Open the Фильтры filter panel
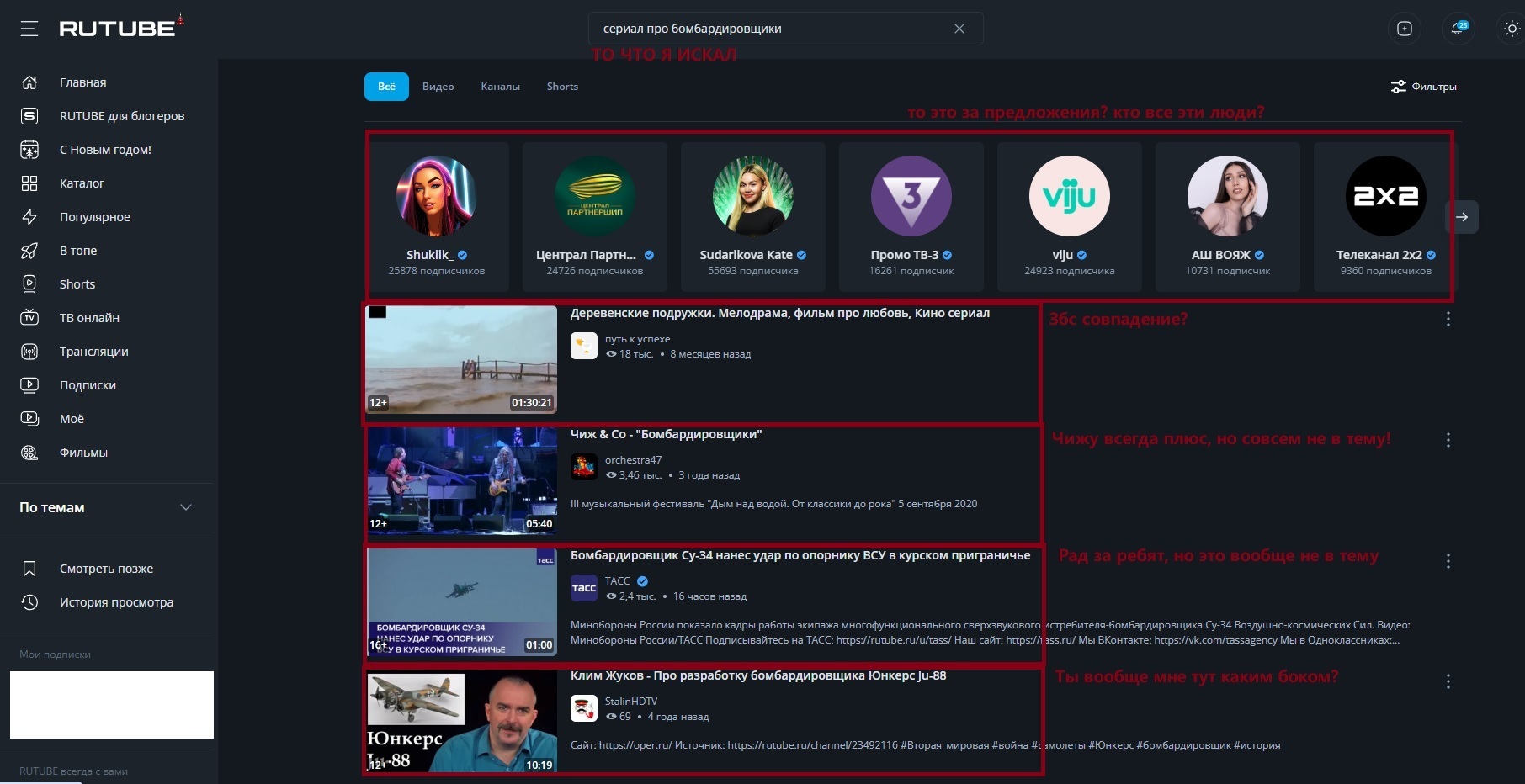The image size is (1525, 784). pyautogui.click(x=1424, y=87)
